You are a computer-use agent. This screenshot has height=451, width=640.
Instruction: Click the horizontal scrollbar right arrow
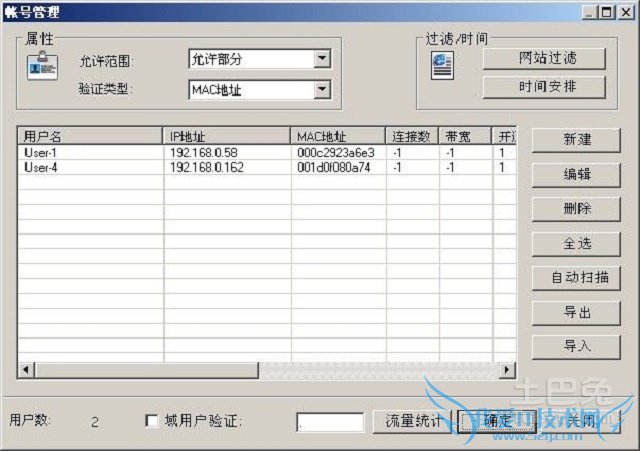point(507,370)
